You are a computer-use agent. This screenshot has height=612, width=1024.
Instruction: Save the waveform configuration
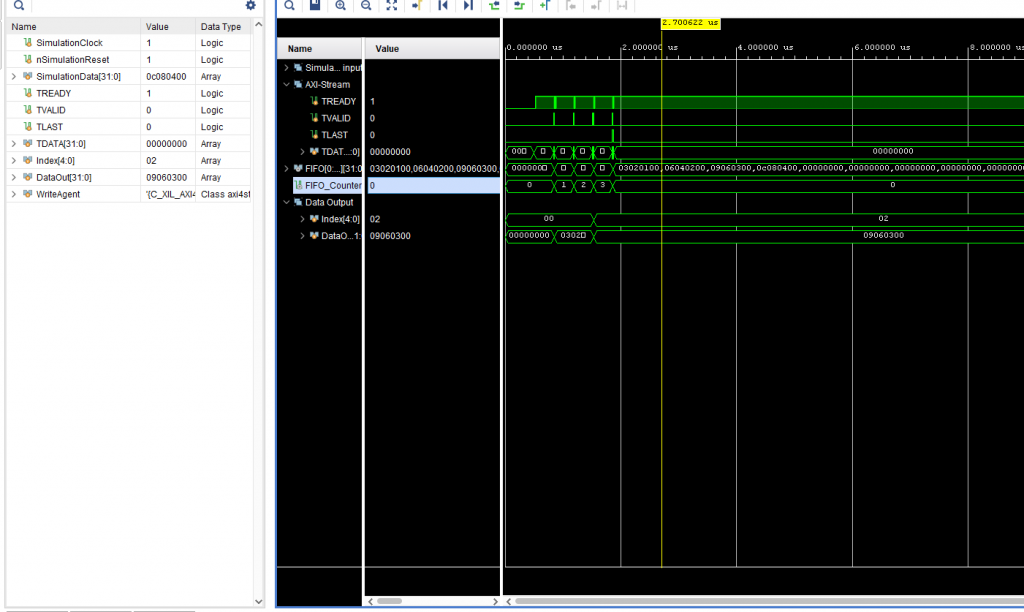[314, 6]
